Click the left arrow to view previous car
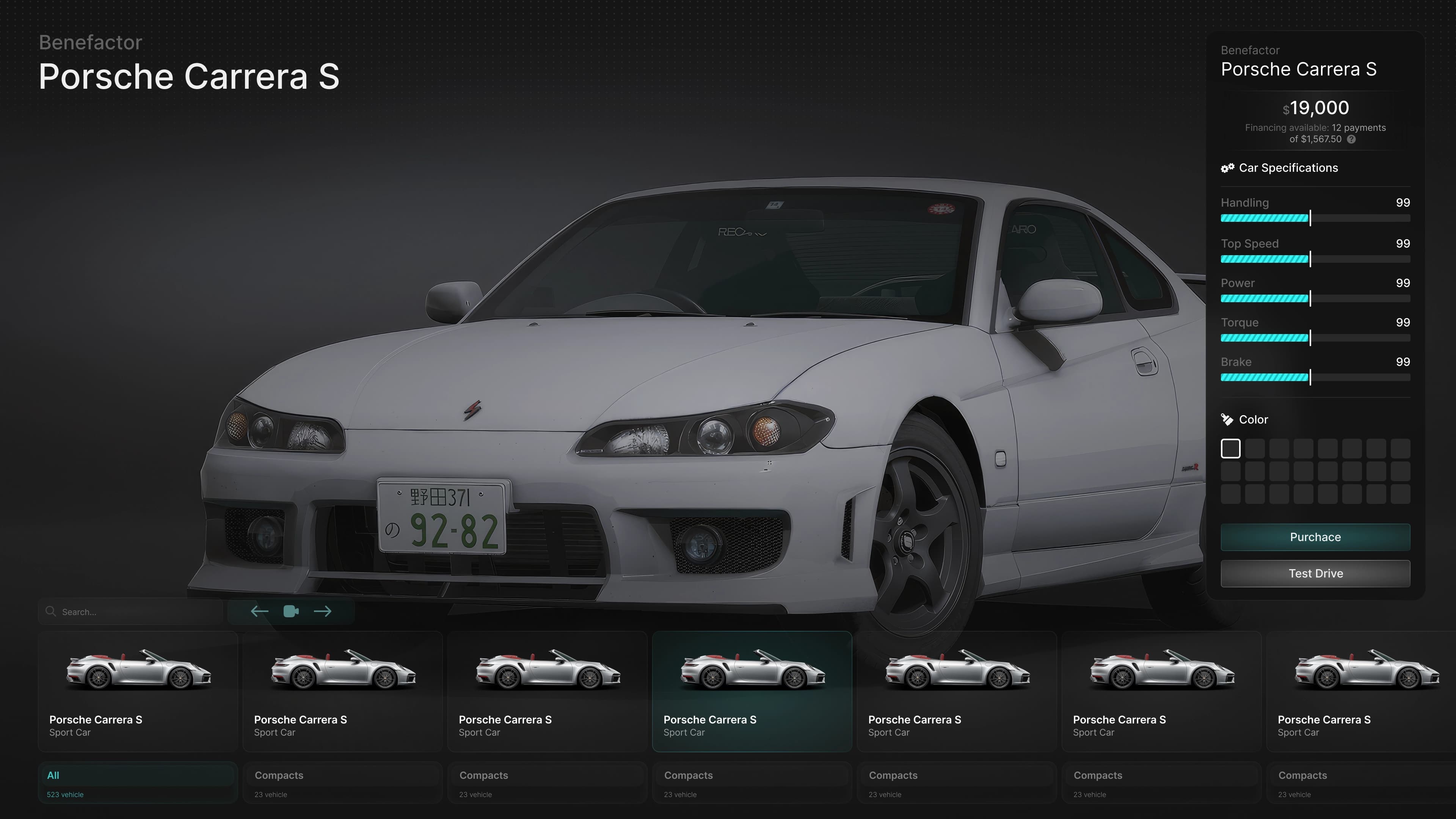This screenshot has height=819, width=1456. [x=259, y=611]
